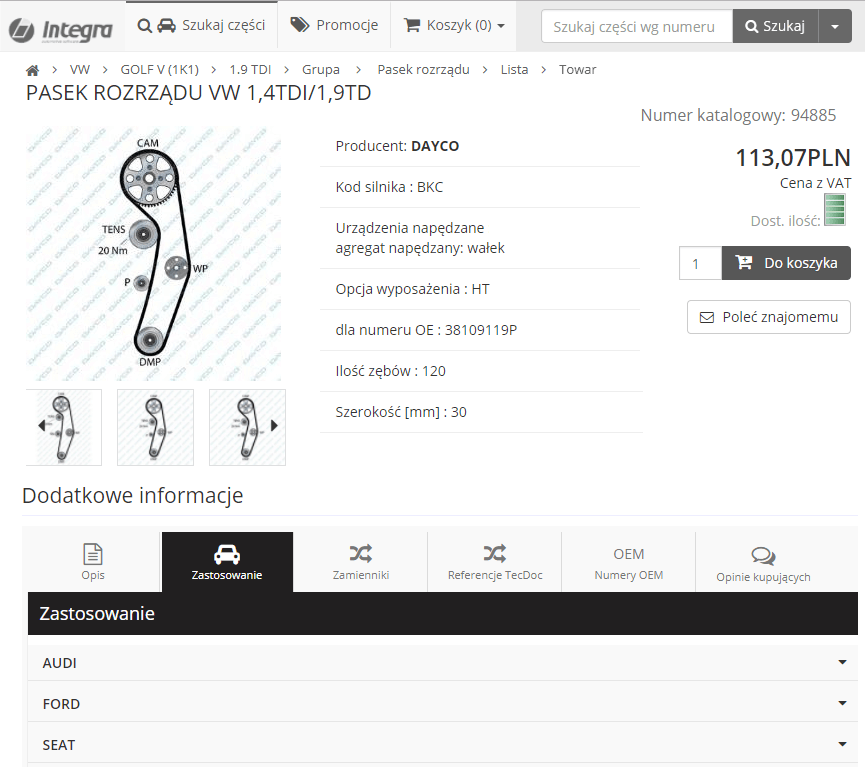
Task: Switch to the Zamienniki tab
Action: tap(360, 562)
